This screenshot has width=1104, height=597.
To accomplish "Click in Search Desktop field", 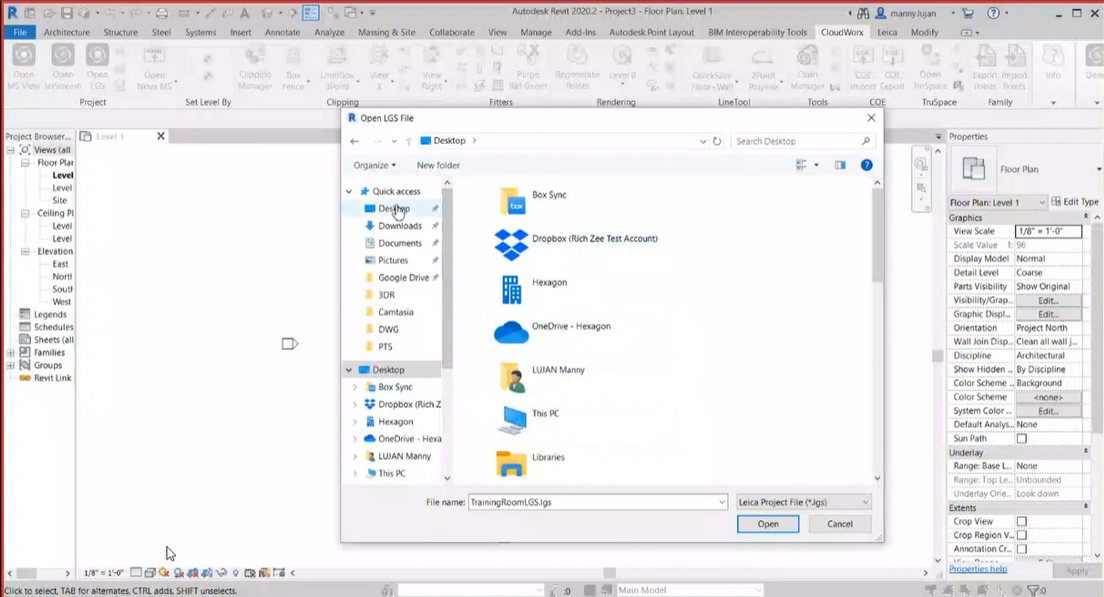I will [796, 141].
